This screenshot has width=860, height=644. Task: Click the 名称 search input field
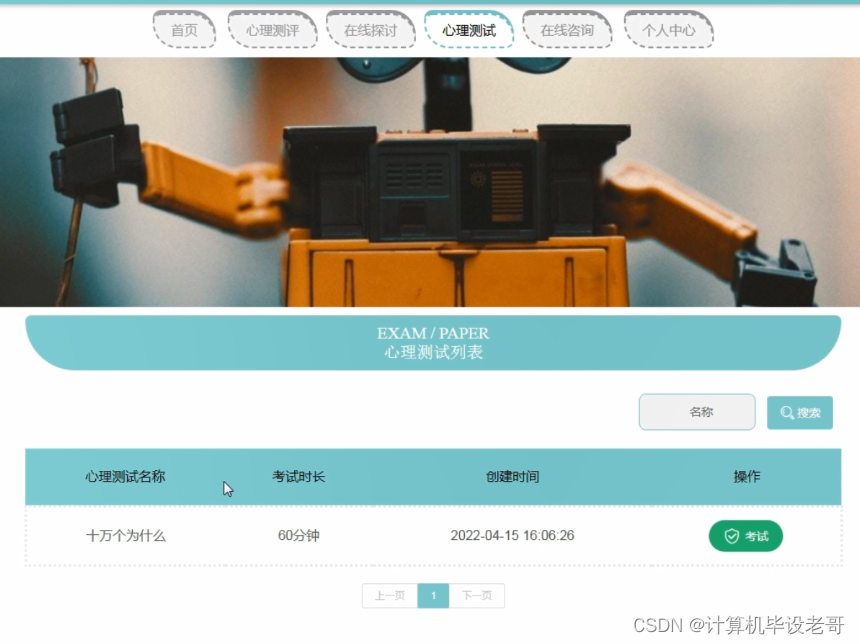697,412
